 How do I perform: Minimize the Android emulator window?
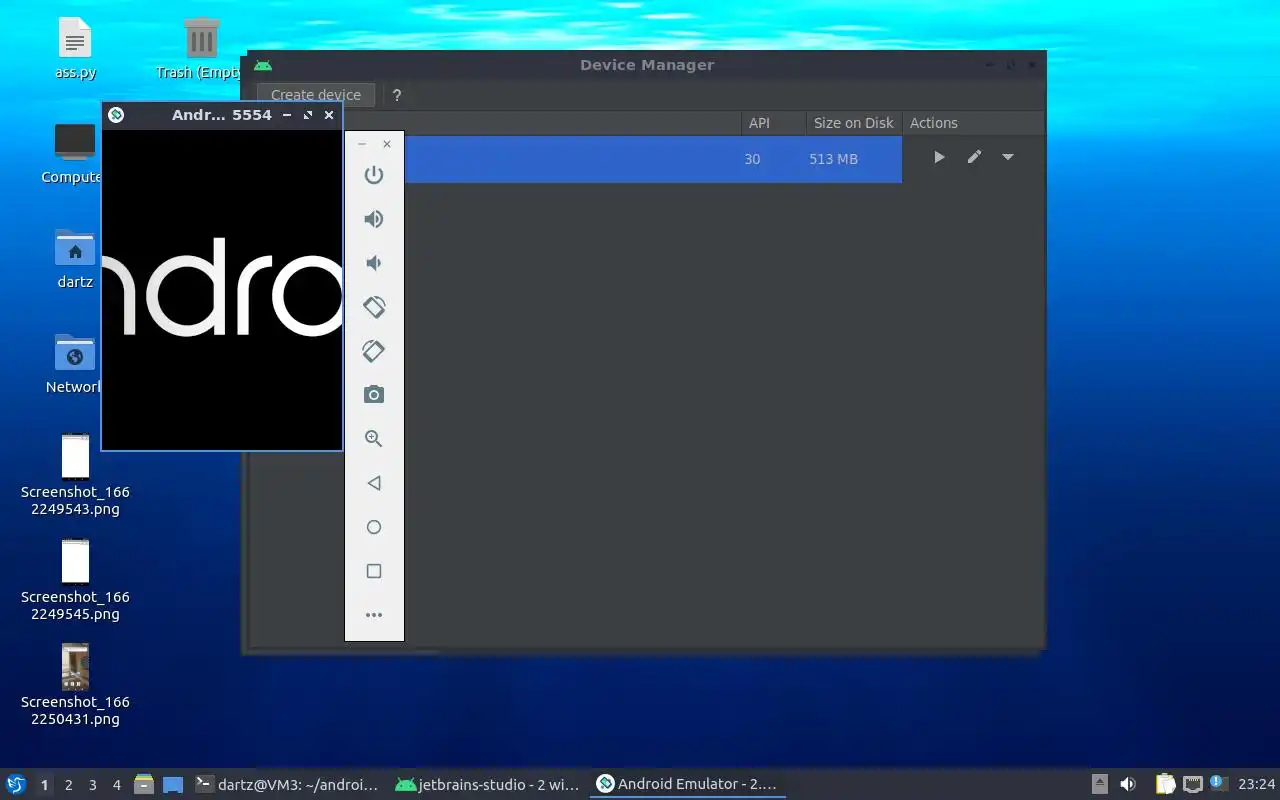tap(287, 115)
